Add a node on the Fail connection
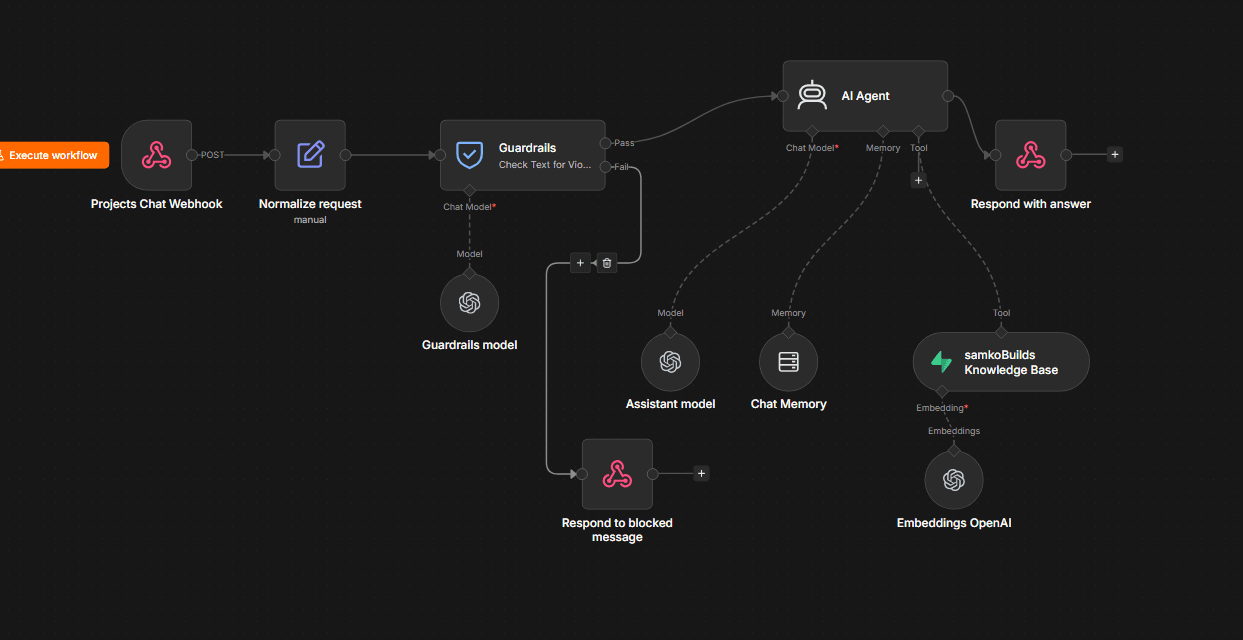 [580, 263]
